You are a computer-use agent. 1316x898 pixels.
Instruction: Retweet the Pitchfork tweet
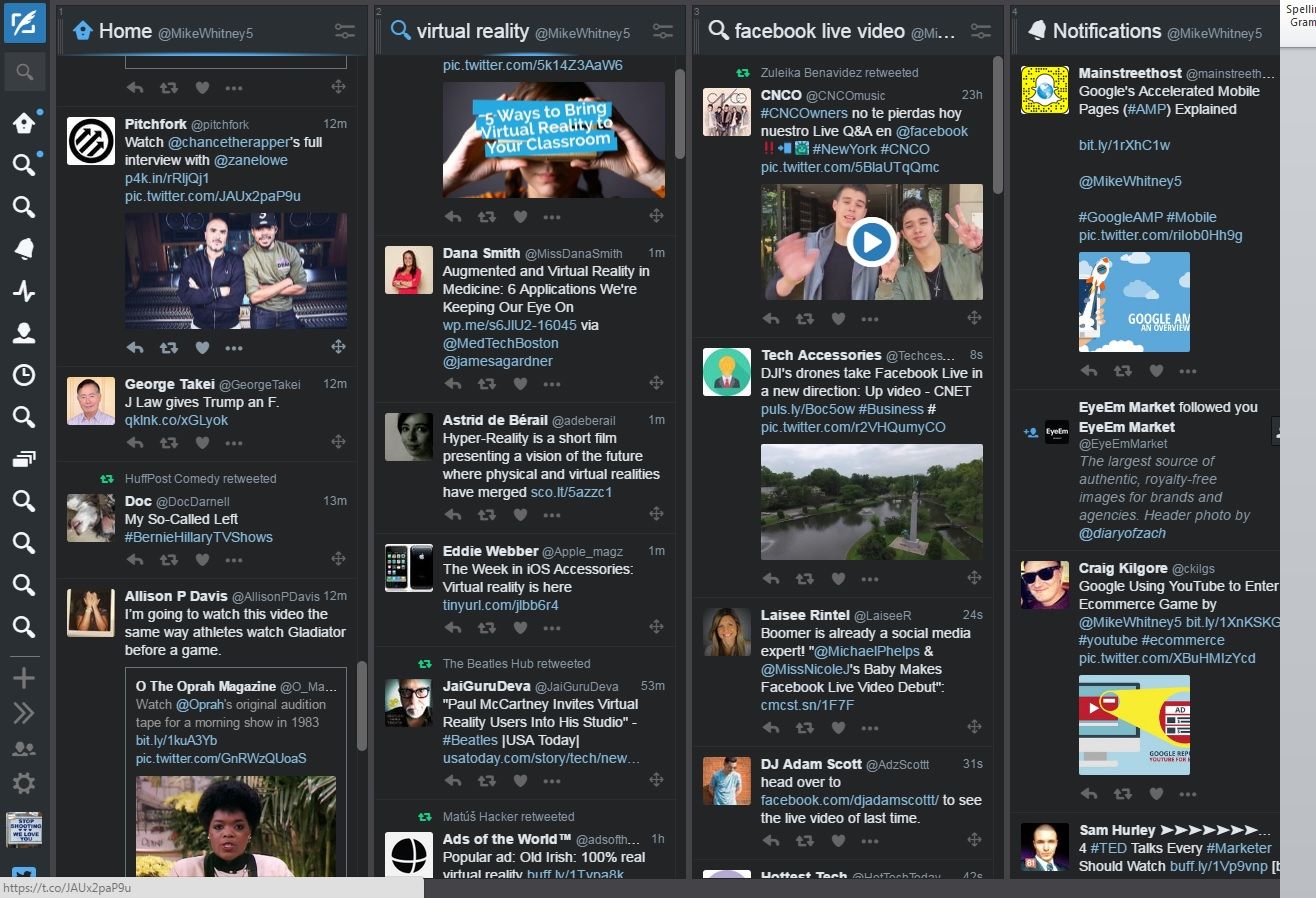click(x=169, y=347)
